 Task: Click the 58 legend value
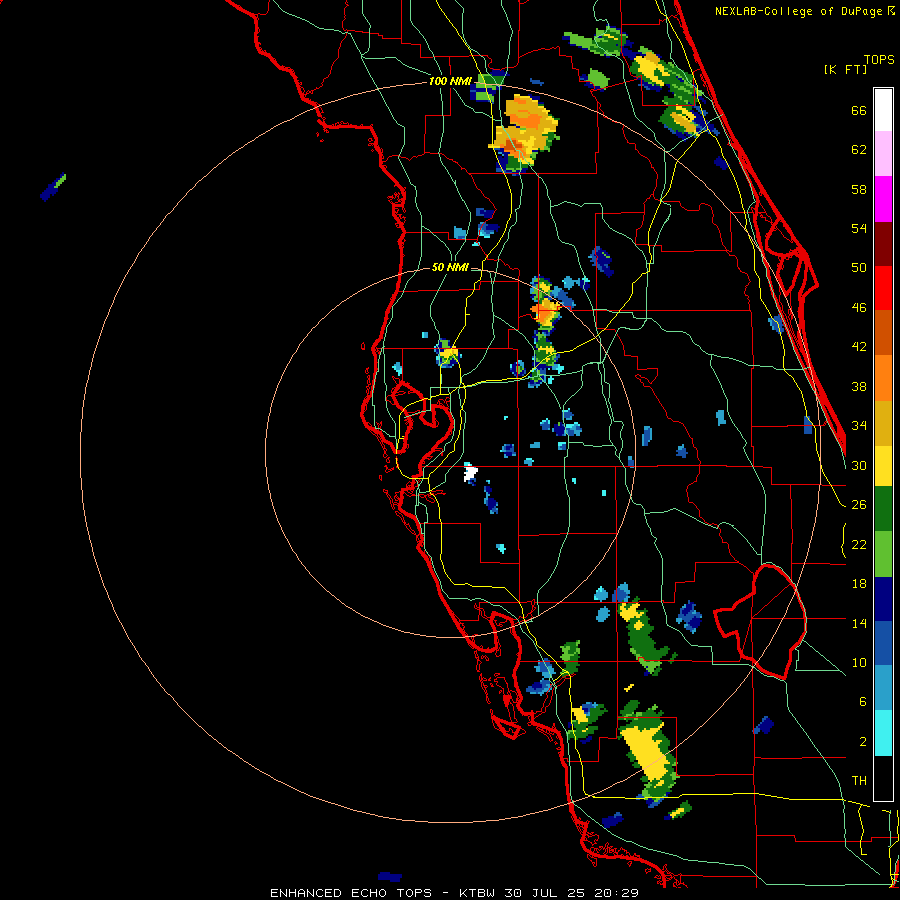pos(859,189)
